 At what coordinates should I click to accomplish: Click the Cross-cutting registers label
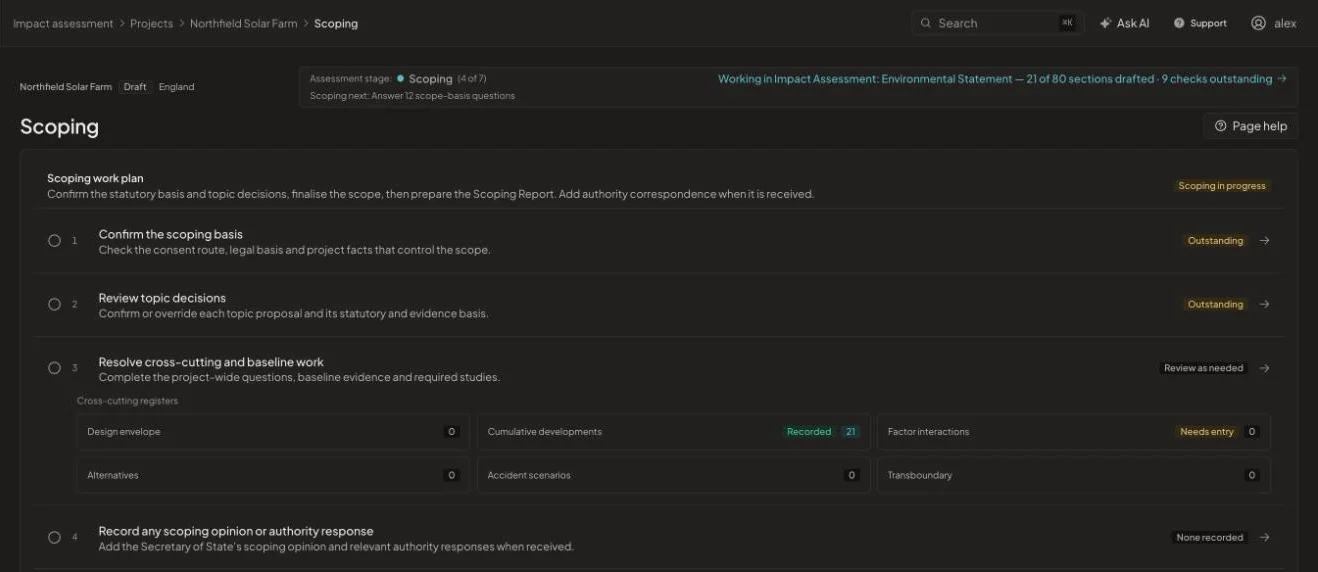128,401
